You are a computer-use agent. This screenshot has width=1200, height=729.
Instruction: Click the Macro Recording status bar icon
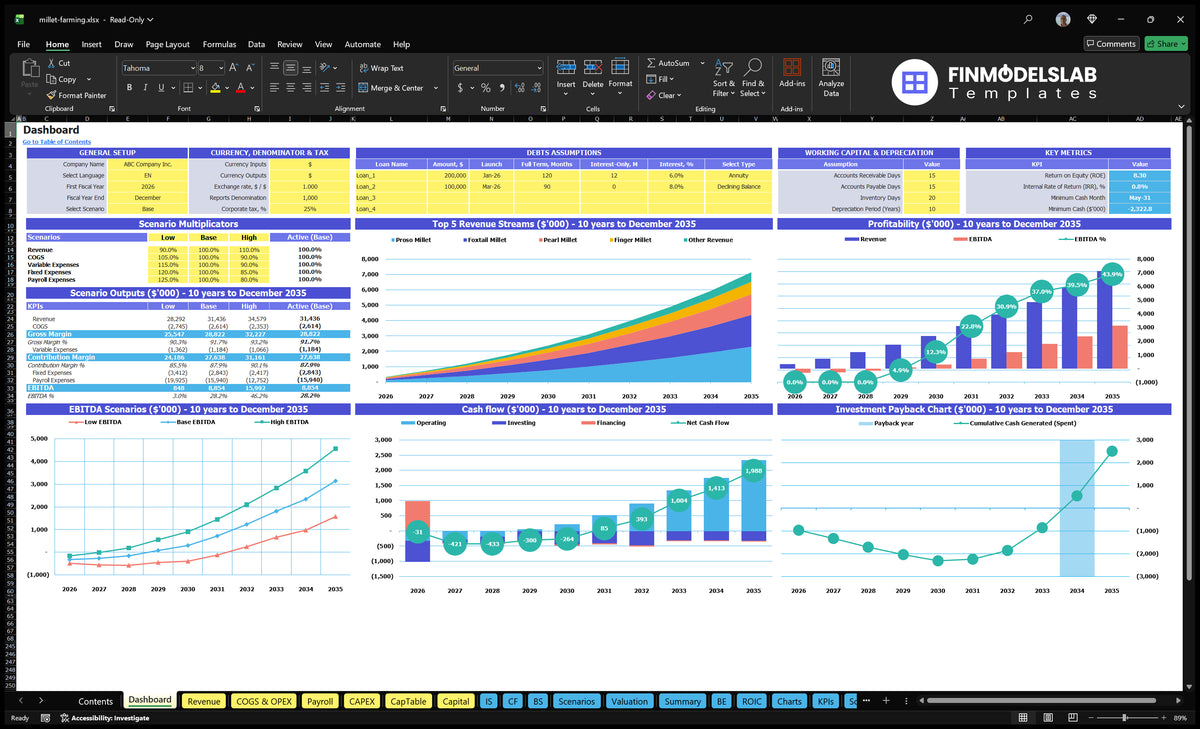[44, 718]
